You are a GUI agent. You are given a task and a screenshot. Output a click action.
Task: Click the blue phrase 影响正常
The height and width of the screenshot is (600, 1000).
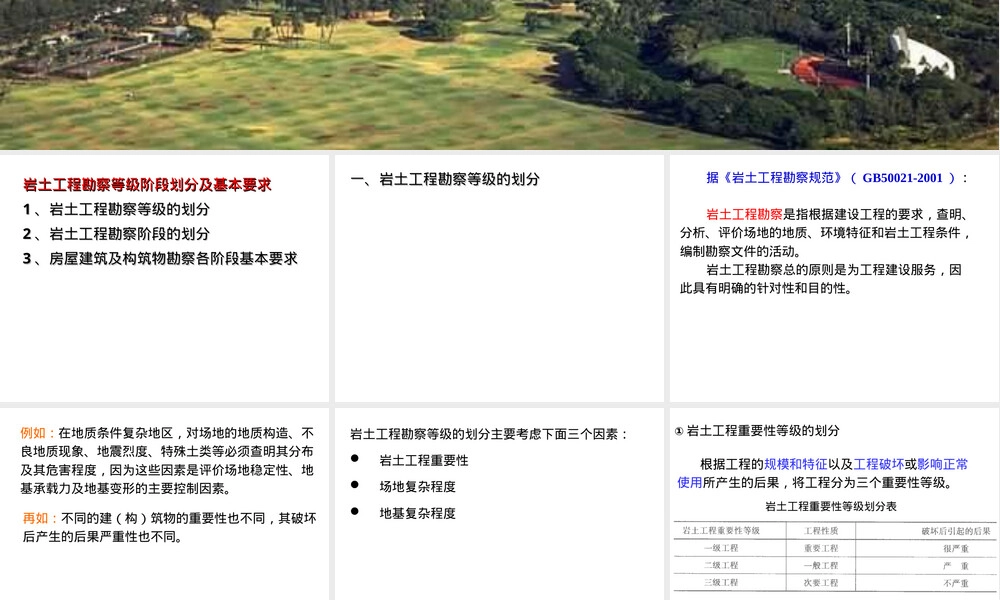pyautogui.click(x=943, y=464)
